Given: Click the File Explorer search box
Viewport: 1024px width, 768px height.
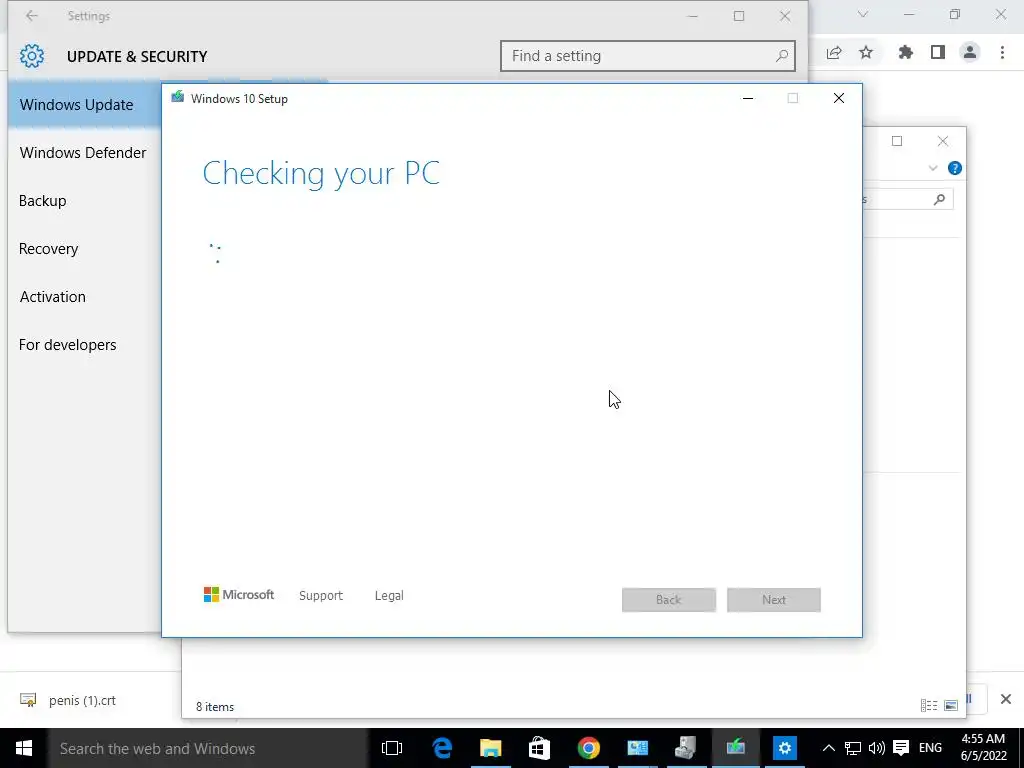Looking at the screenshot, I should (x=908, y=199).
